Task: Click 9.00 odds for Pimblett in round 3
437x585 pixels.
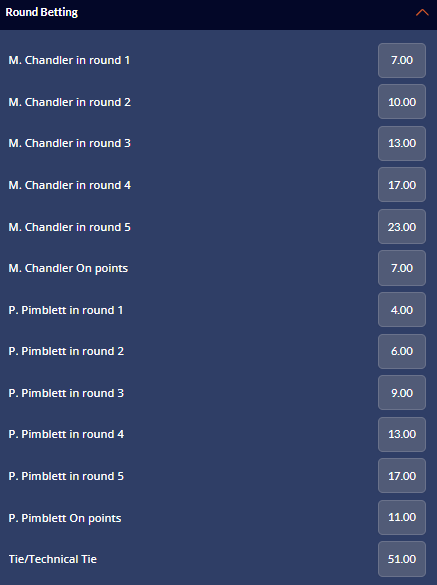Action: point(402,393)
